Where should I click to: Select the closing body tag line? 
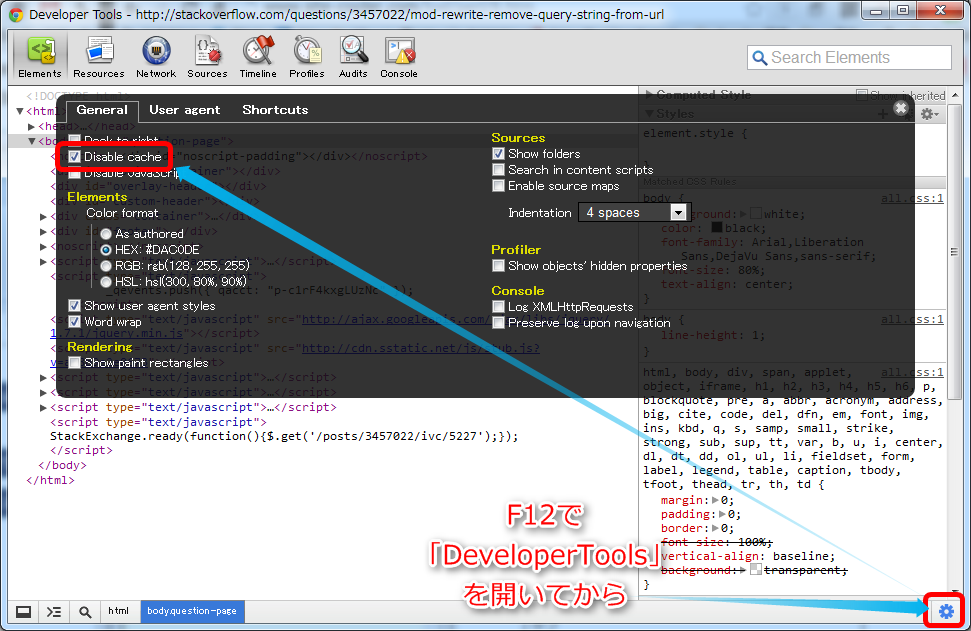[x=62, y=465]
